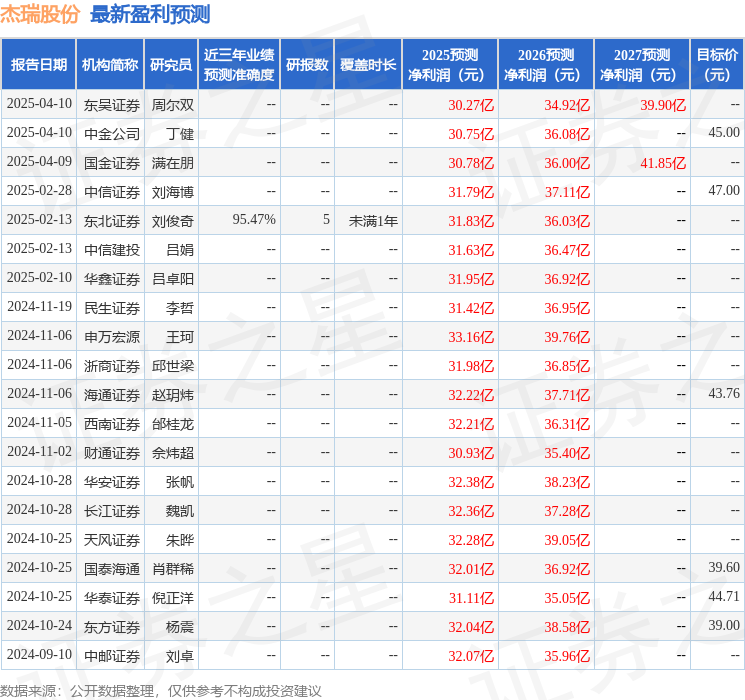Select the 海通证券 institution cell
The image size is (745, 700).
pos(112,395)
